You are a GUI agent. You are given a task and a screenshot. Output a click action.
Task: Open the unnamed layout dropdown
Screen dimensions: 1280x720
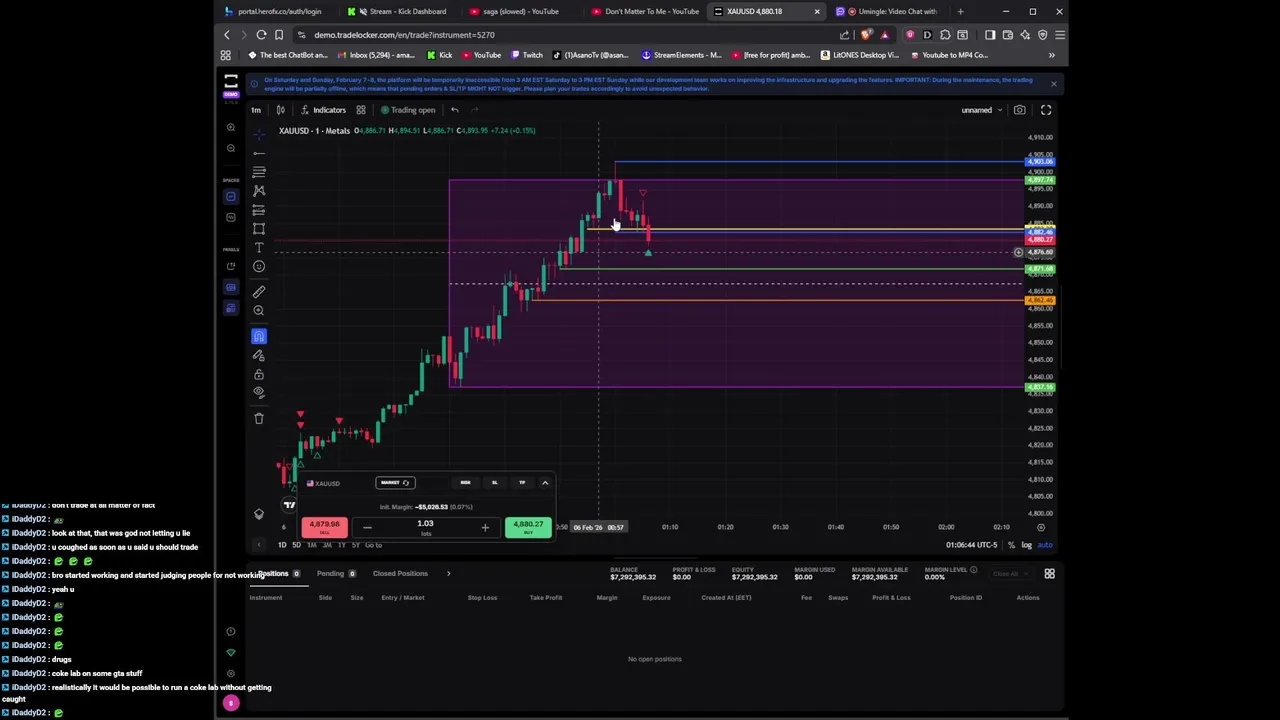coord(981,110)
